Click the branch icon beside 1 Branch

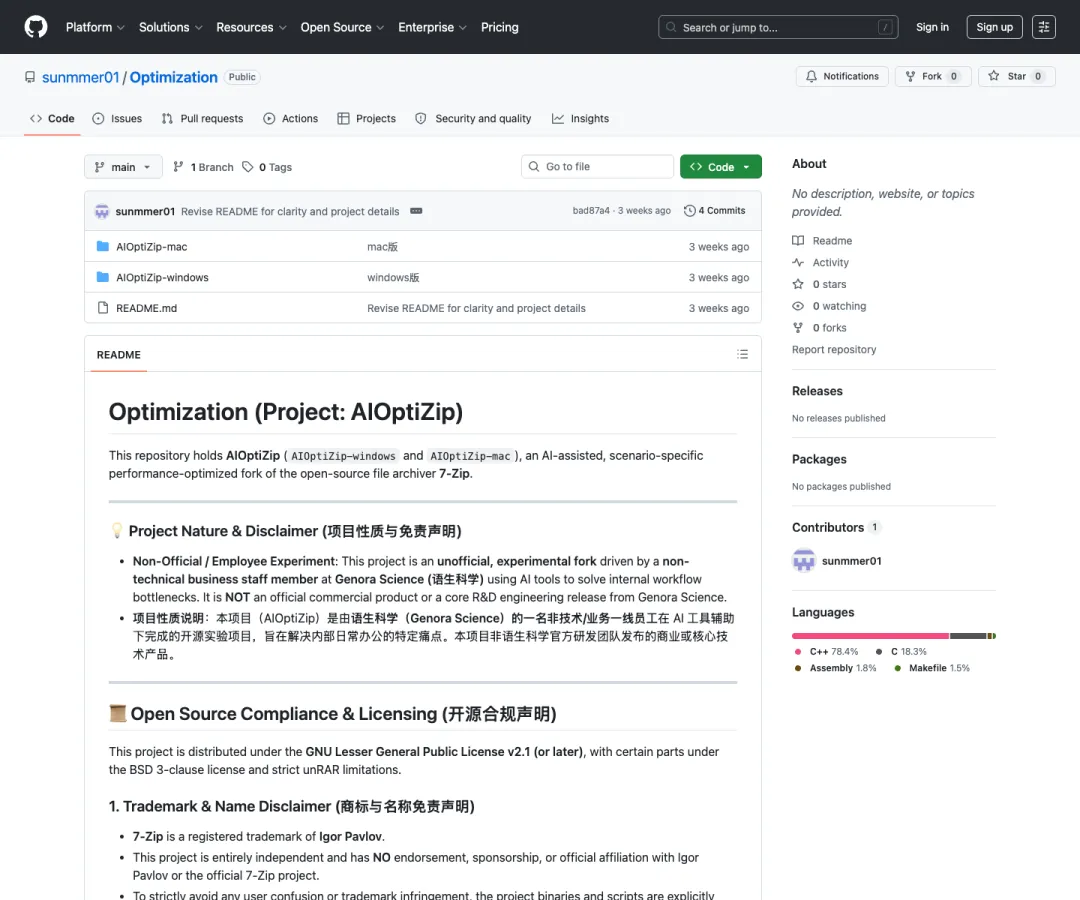178,167
